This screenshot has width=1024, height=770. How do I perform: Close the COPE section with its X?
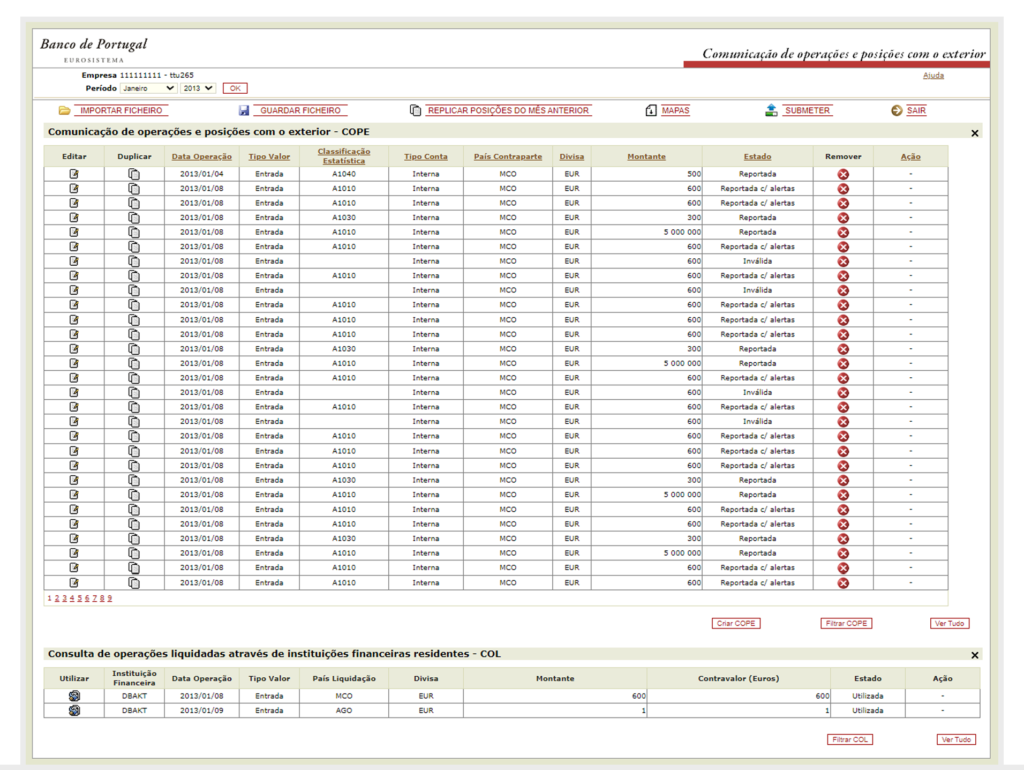[x=974, y=133]
